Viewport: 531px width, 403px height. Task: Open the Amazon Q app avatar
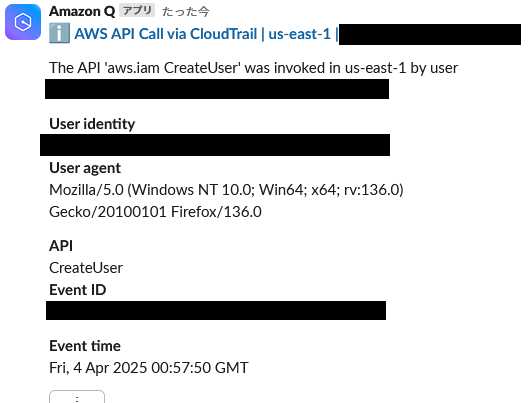coord(23,22)
